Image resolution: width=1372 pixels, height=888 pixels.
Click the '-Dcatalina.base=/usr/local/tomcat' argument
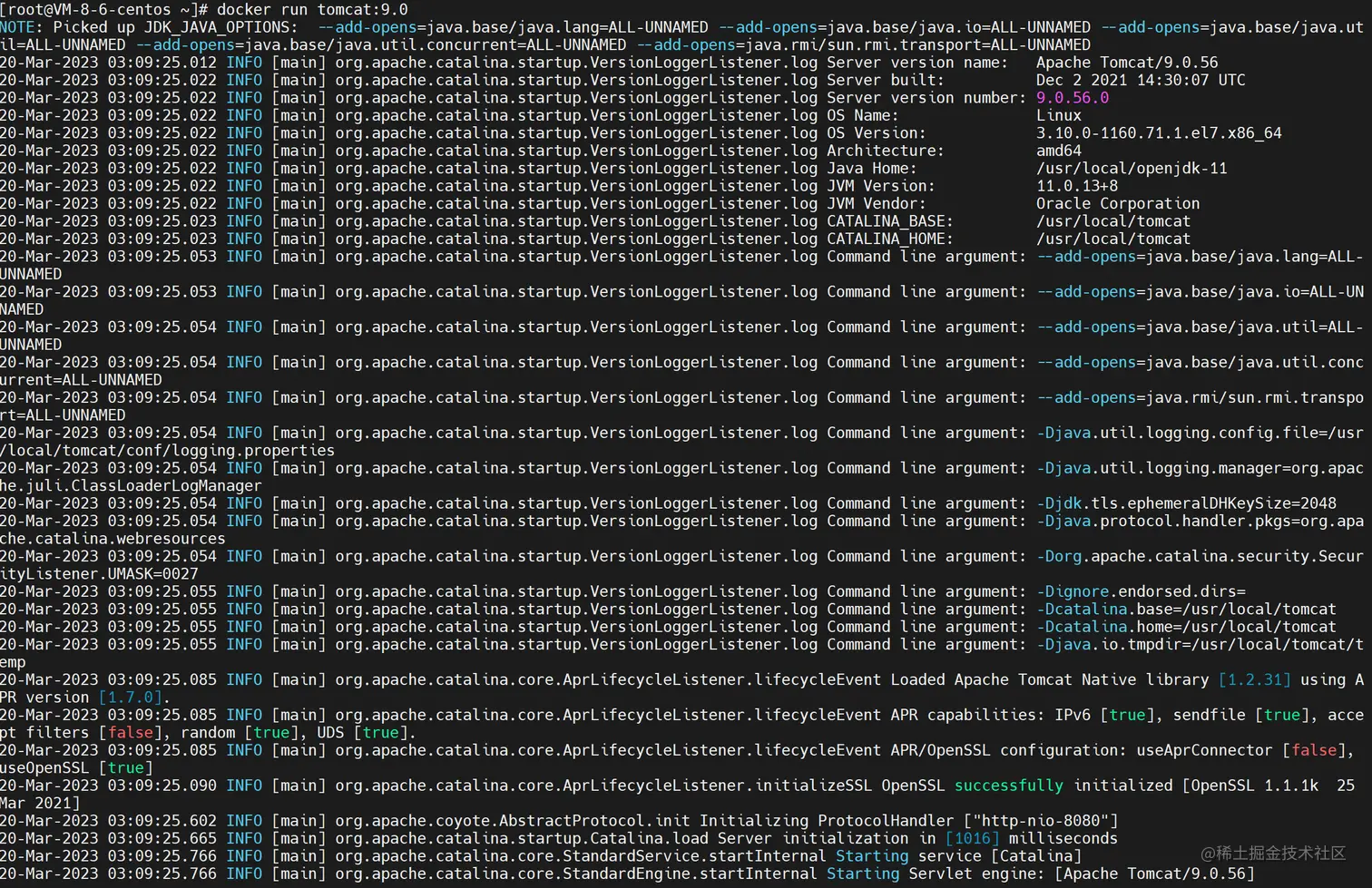coord(1186,610)
